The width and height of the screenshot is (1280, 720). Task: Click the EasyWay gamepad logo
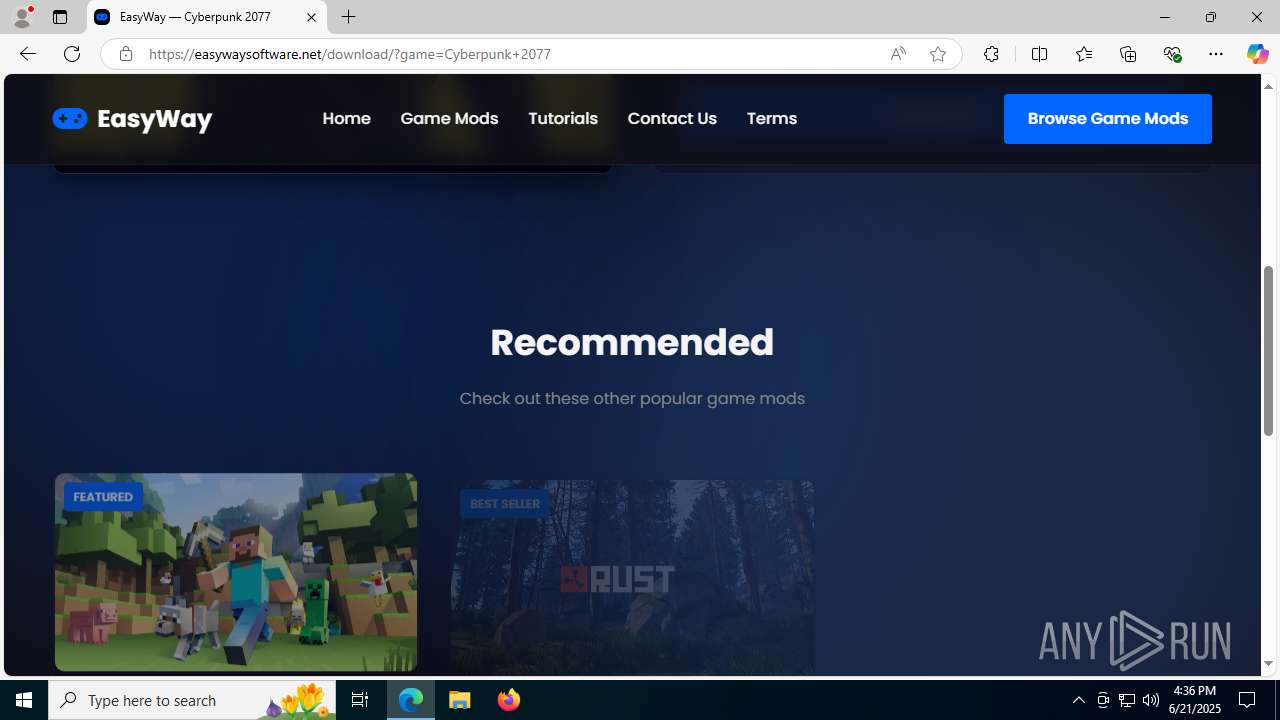point(132,119)
